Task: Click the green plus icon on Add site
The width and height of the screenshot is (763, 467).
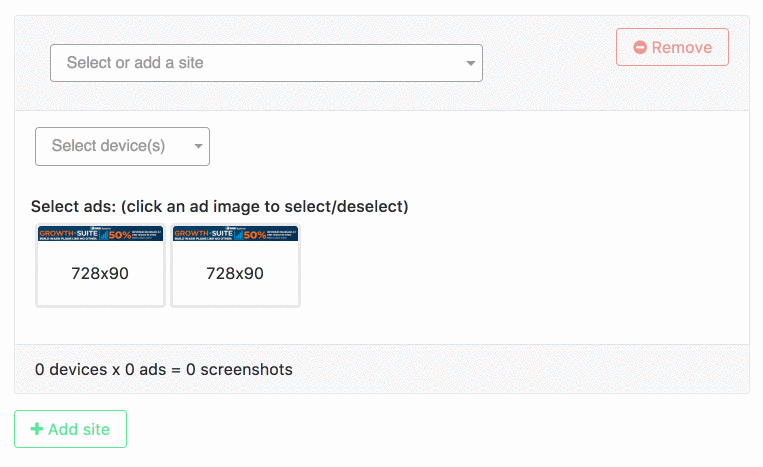Action: (36, 429)
